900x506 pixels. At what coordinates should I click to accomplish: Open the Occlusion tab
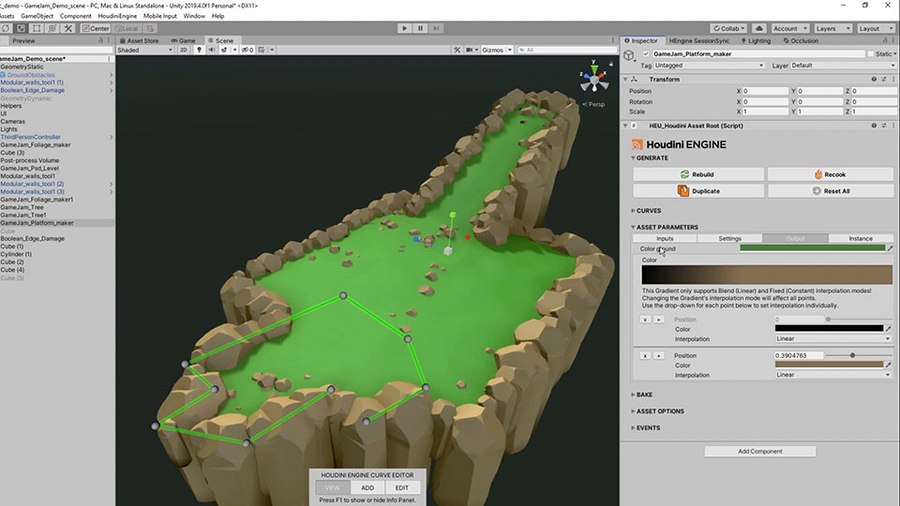tap(801, 41)
